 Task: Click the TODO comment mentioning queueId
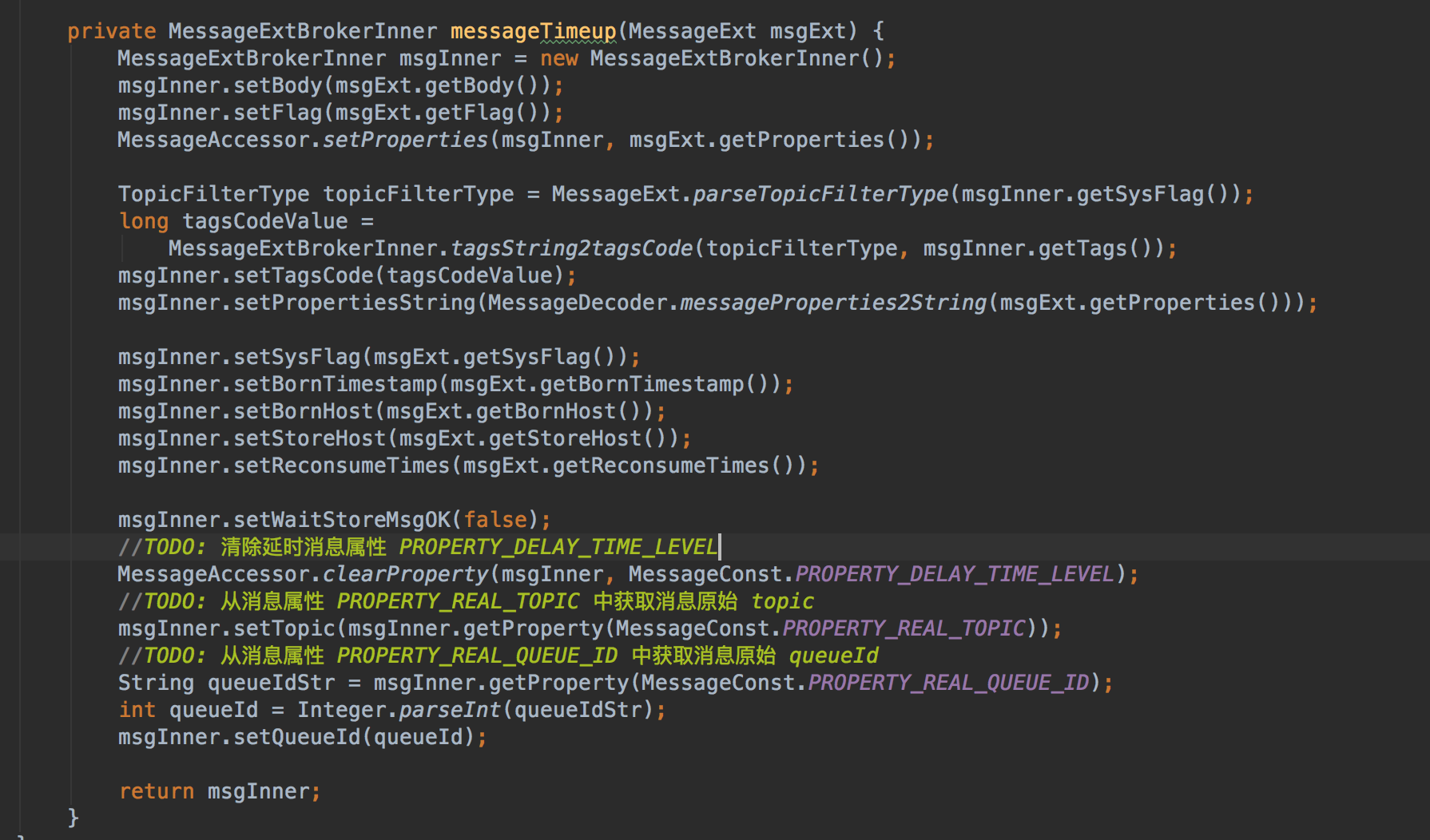(498, 656)
